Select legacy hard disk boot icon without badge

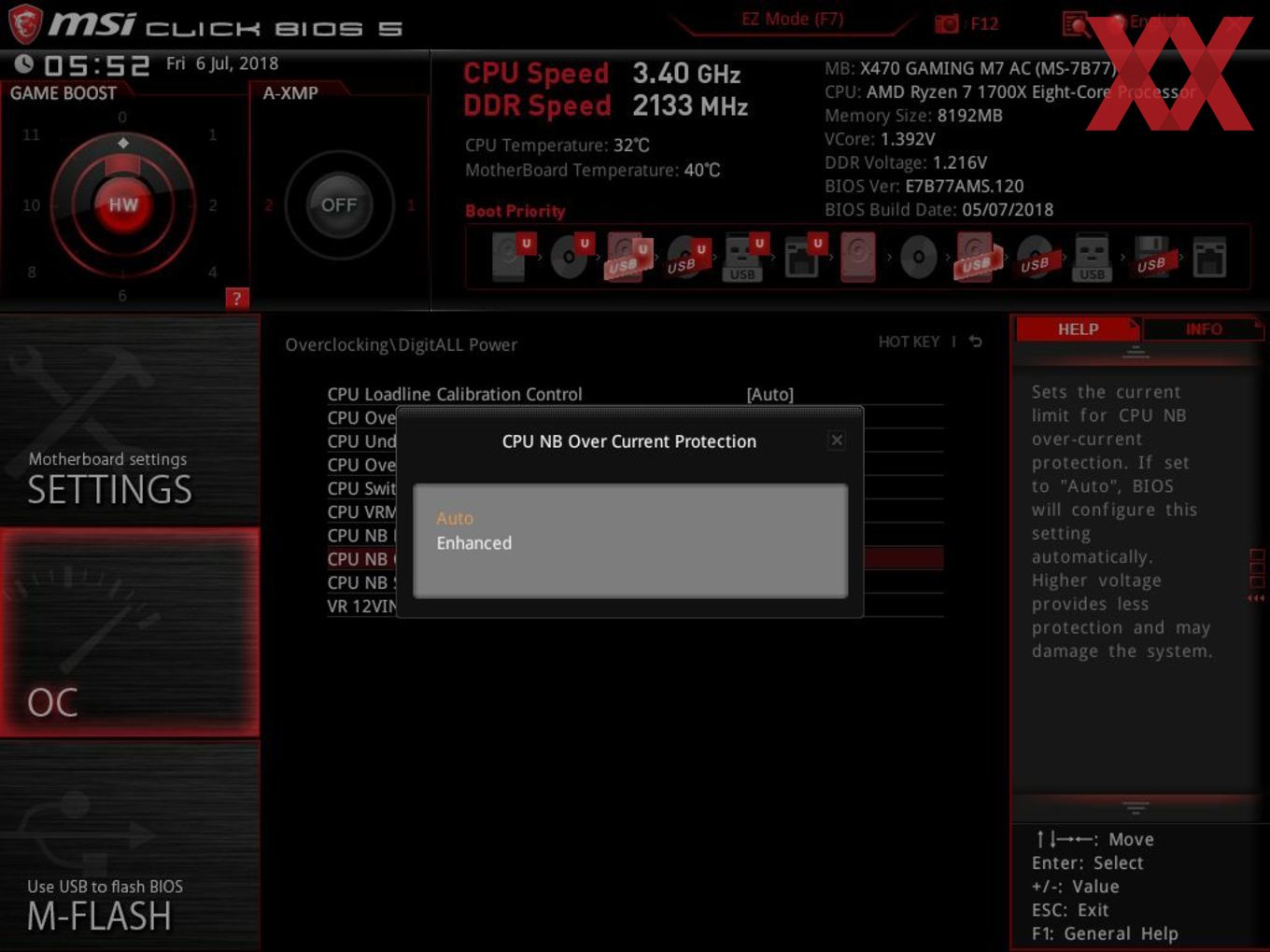858,257
